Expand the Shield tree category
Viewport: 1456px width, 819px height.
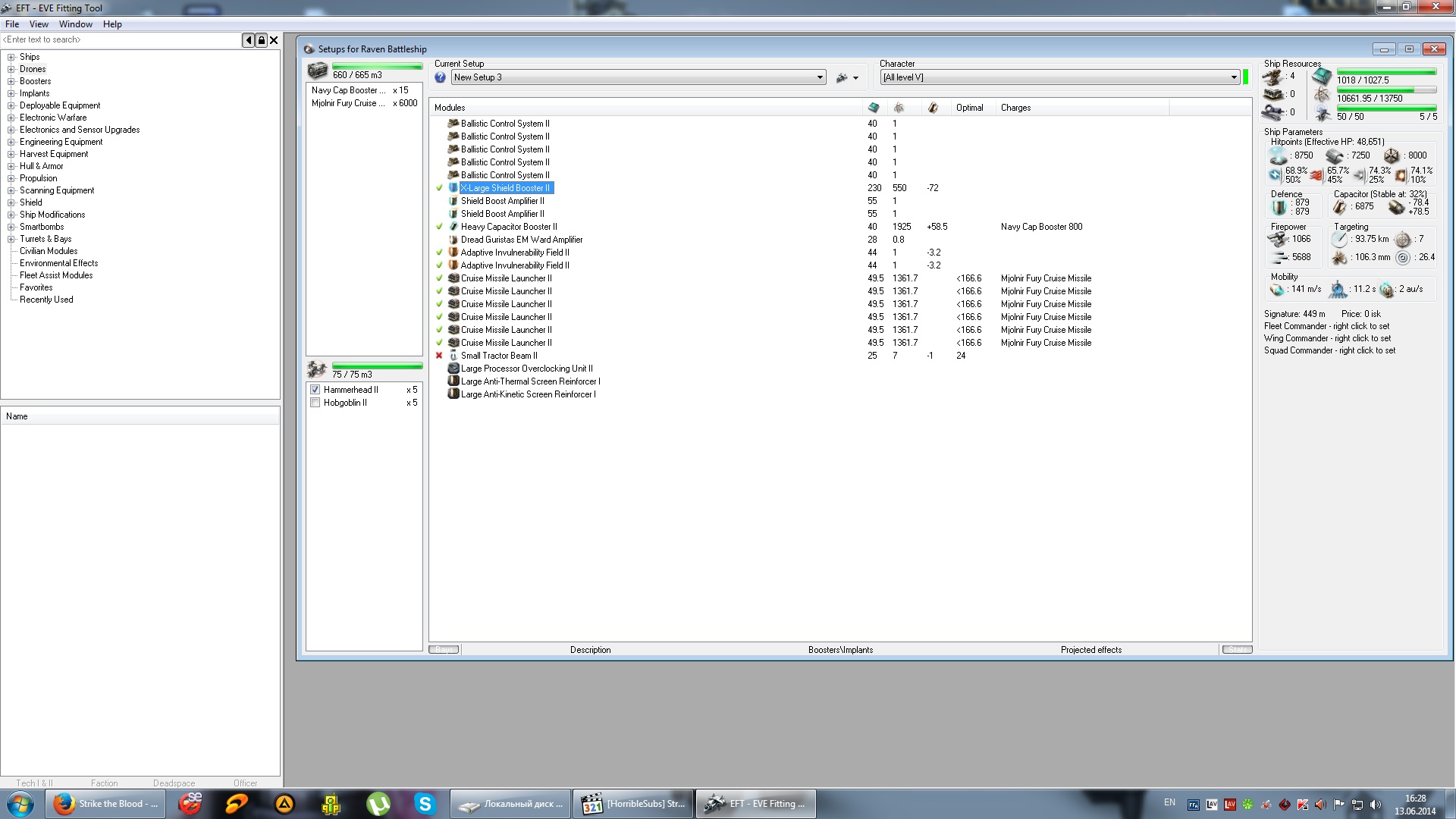pyautogui.click(x=11, y=202)
